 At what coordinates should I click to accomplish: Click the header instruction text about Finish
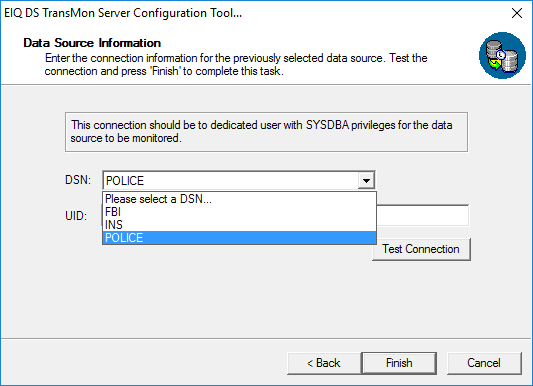(236, 65)
